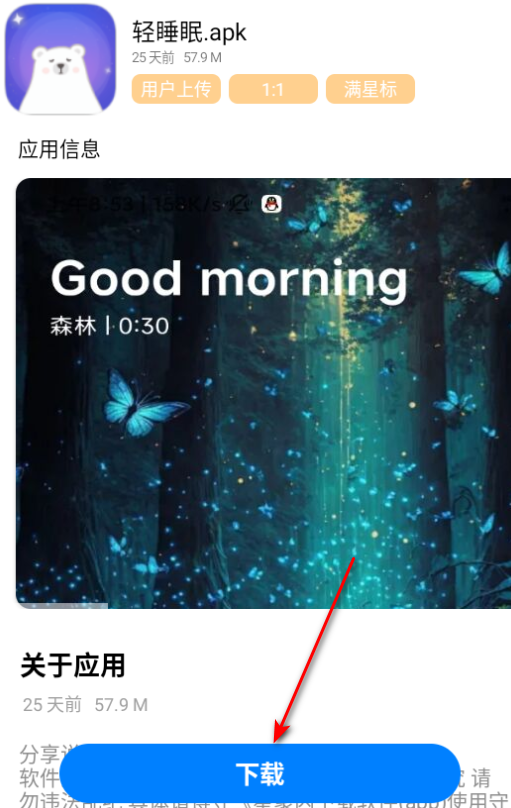This screenshot has width=511, height=808.
Task: Click the large blue butterfly below 森林 label
Action: pos(142,403)
